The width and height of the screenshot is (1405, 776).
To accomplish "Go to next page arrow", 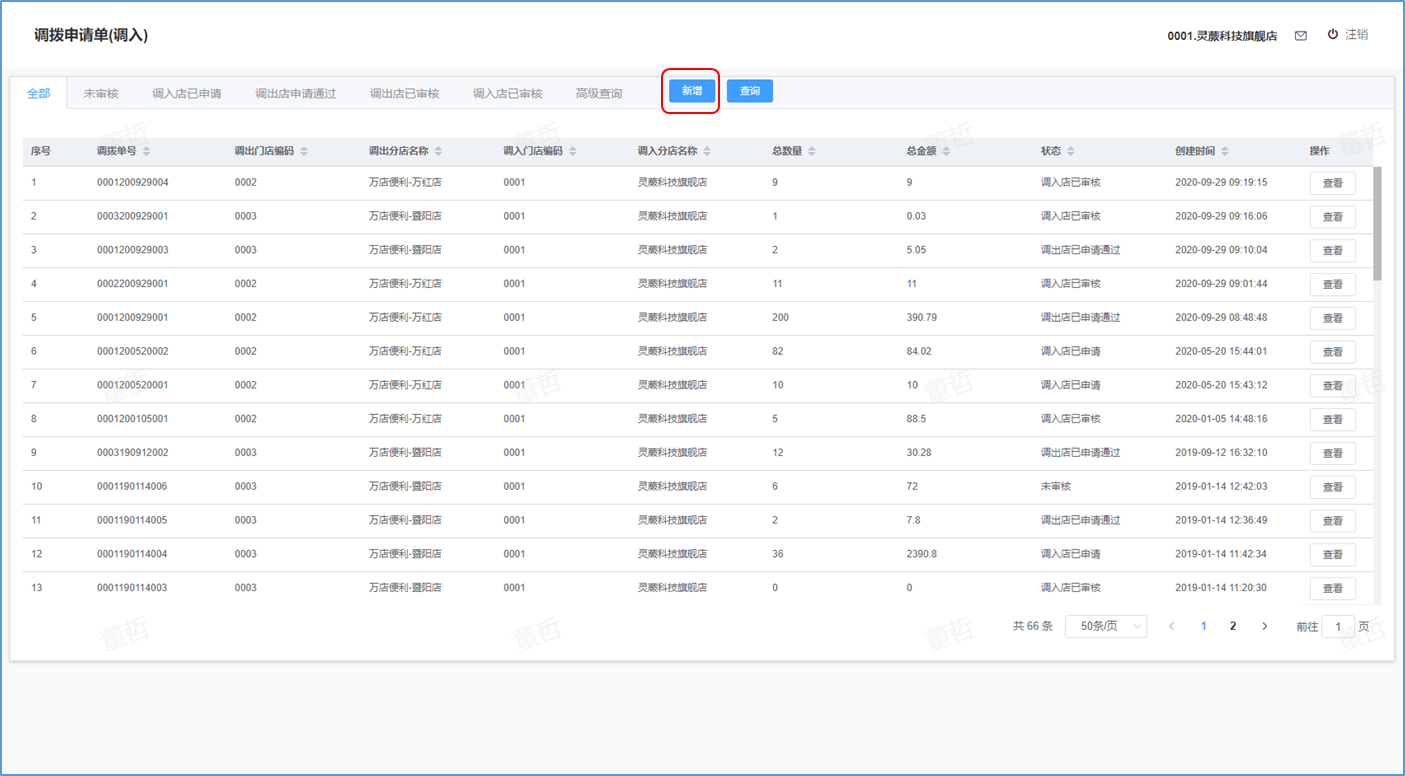I will (x=1264, y=626).
